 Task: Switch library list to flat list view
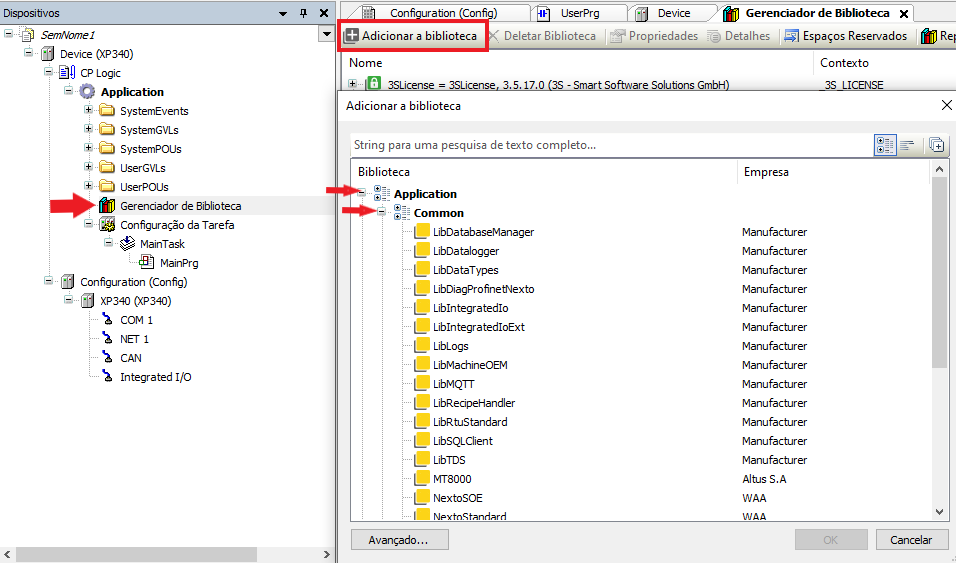(x=908, y=145)
